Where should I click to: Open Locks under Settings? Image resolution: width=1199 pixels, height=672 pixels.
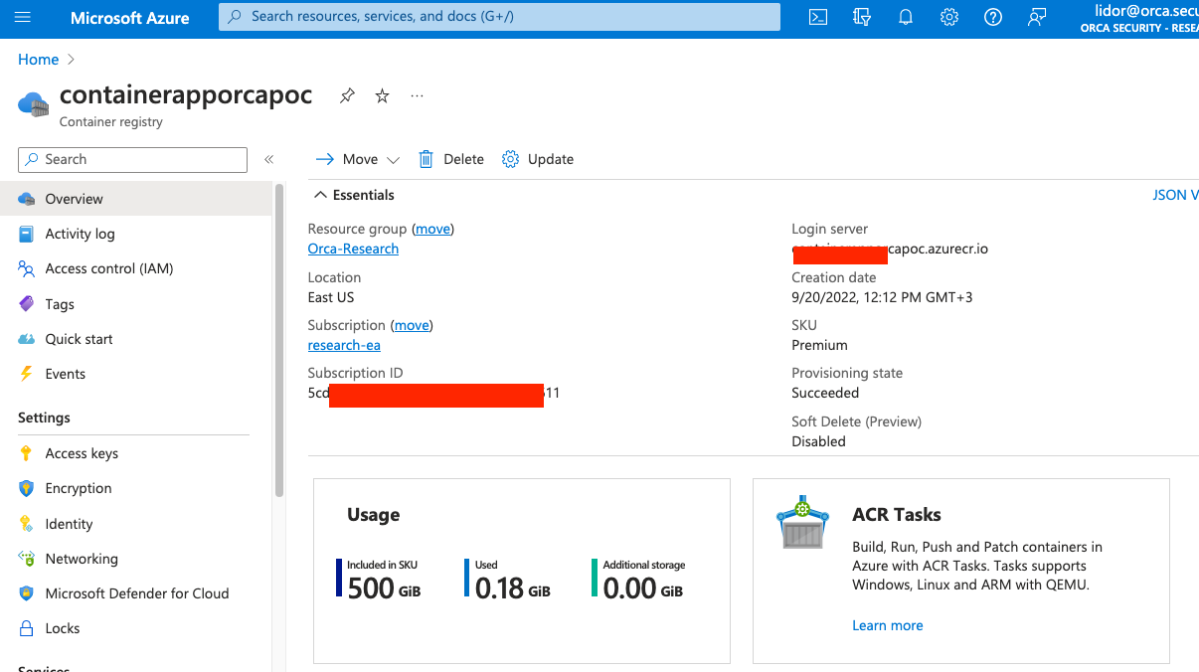point(136,628)
